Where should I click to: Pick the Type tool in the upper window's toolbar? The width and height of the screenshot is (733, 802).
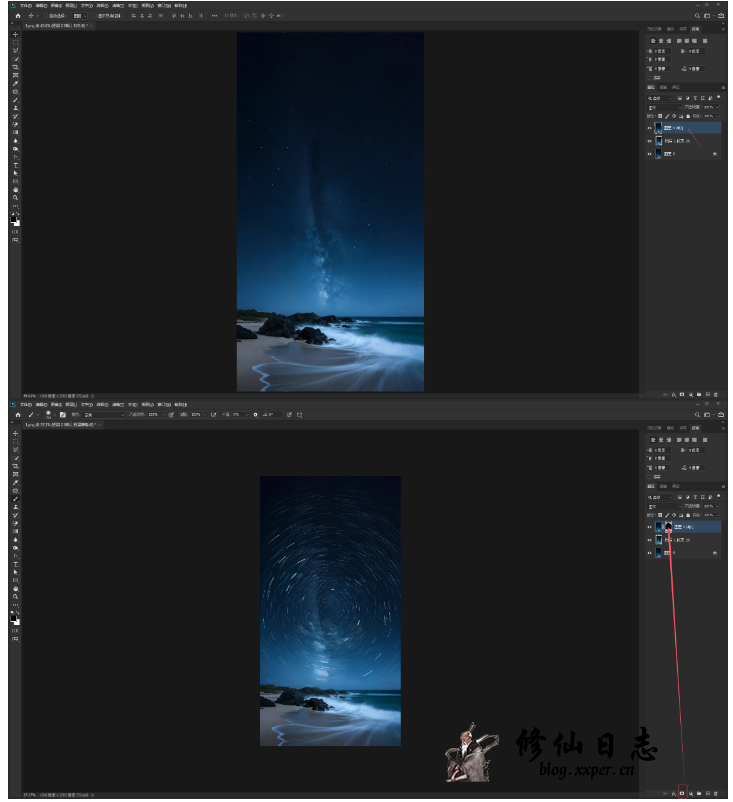(x=15, y=165)
